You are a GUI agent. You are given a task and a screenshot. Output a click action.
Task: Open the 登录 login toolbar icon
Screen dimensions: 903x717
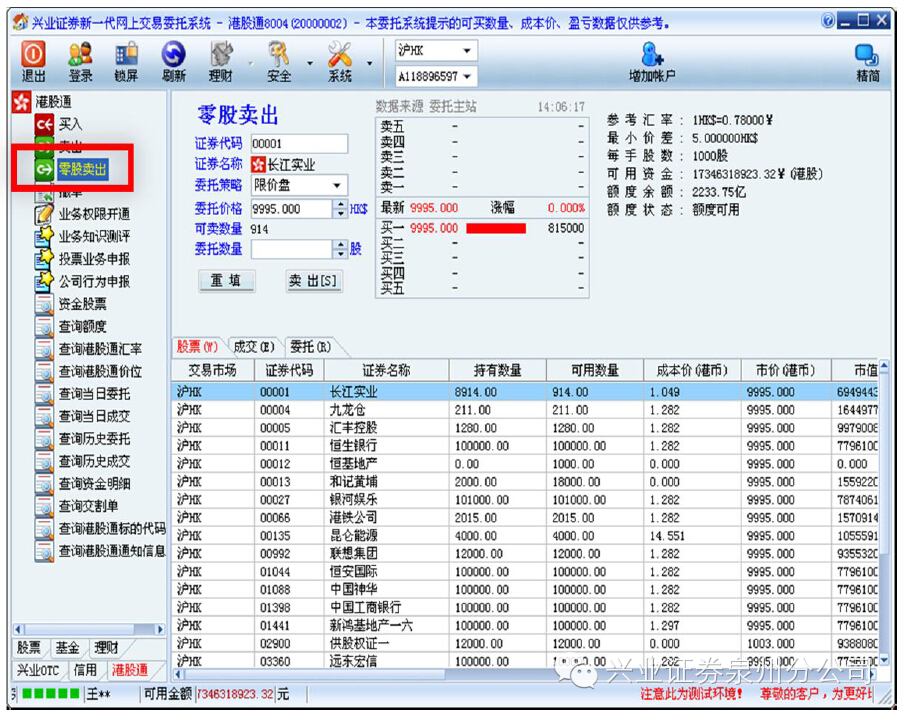80,62
